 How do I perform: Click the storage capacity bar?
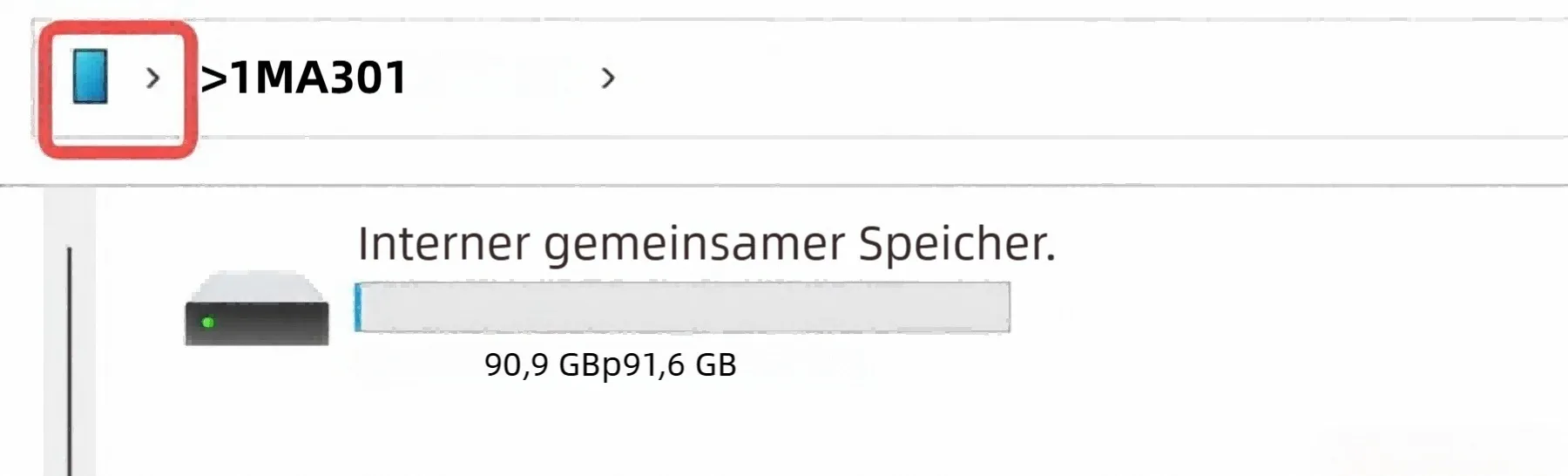[x=682, y=307]
